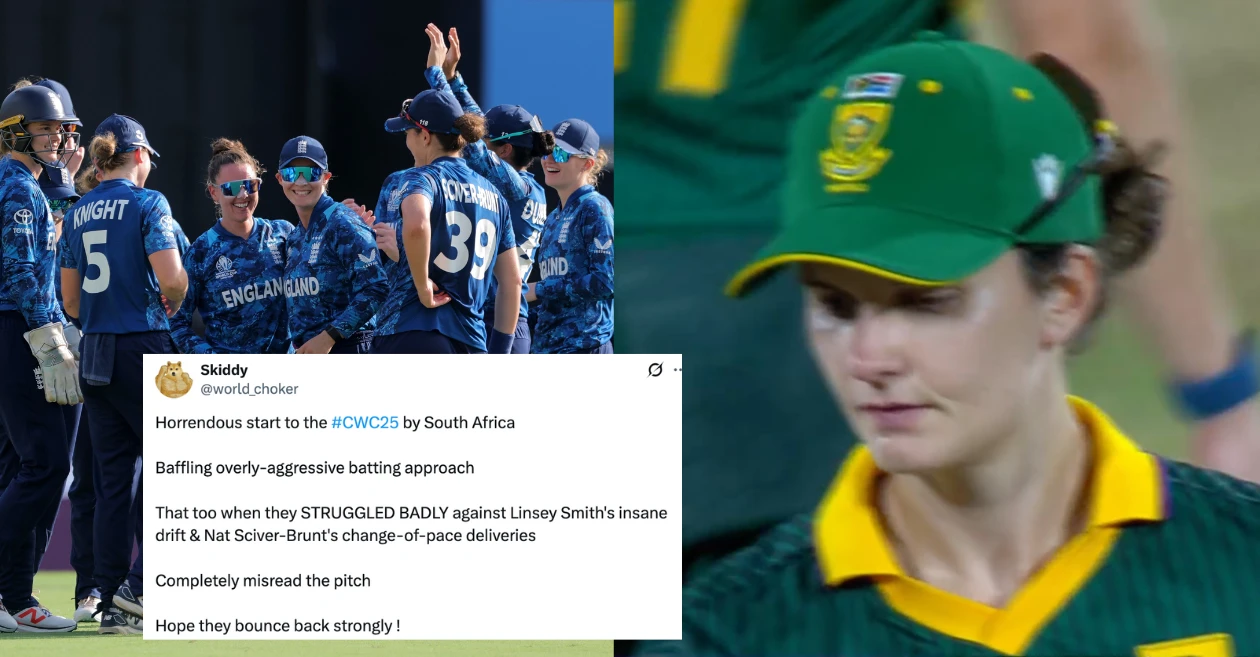Click the ENGLAND text on the jersey
The image size is (1260, 657).
251,294
